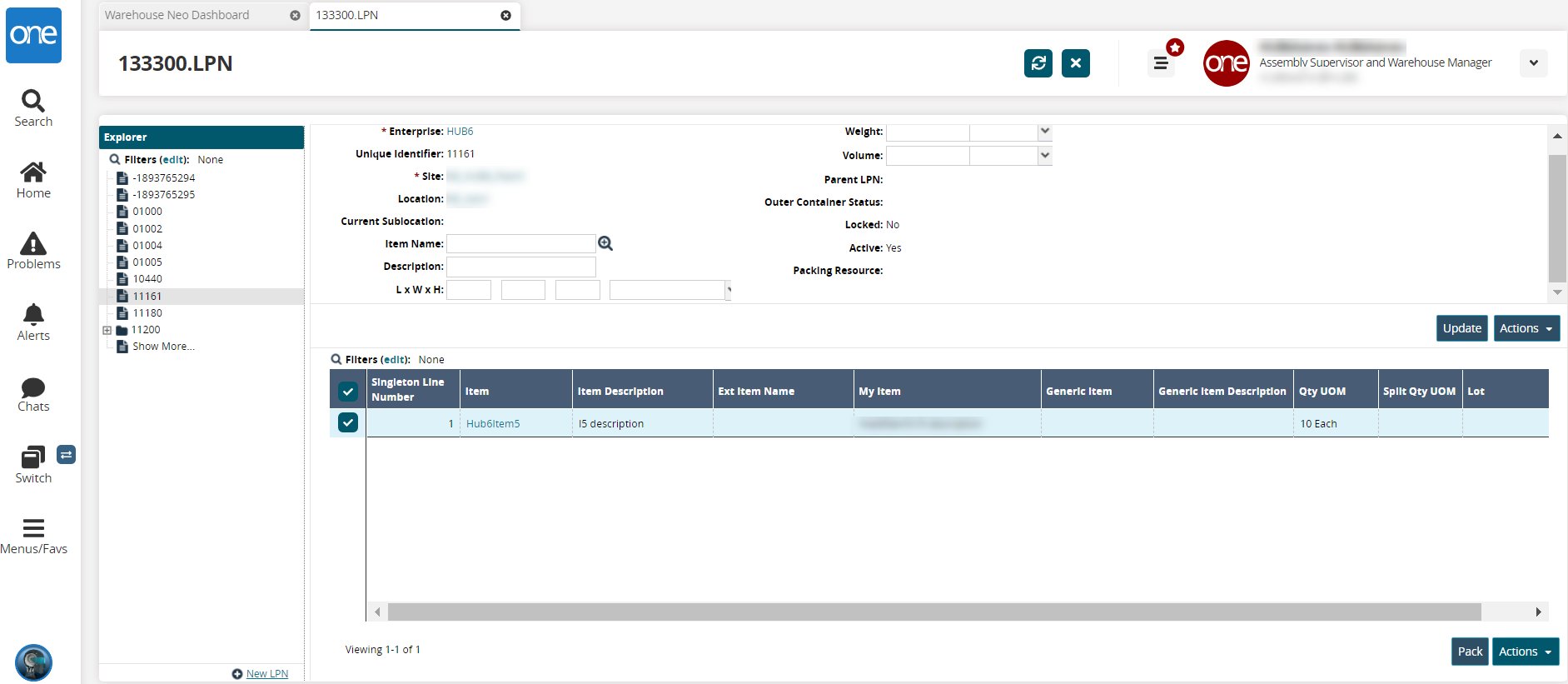Viewport: 1568px width, 684px height.
Task: Click the horizontal scrollbar of item grid
Action: point(934,612)
